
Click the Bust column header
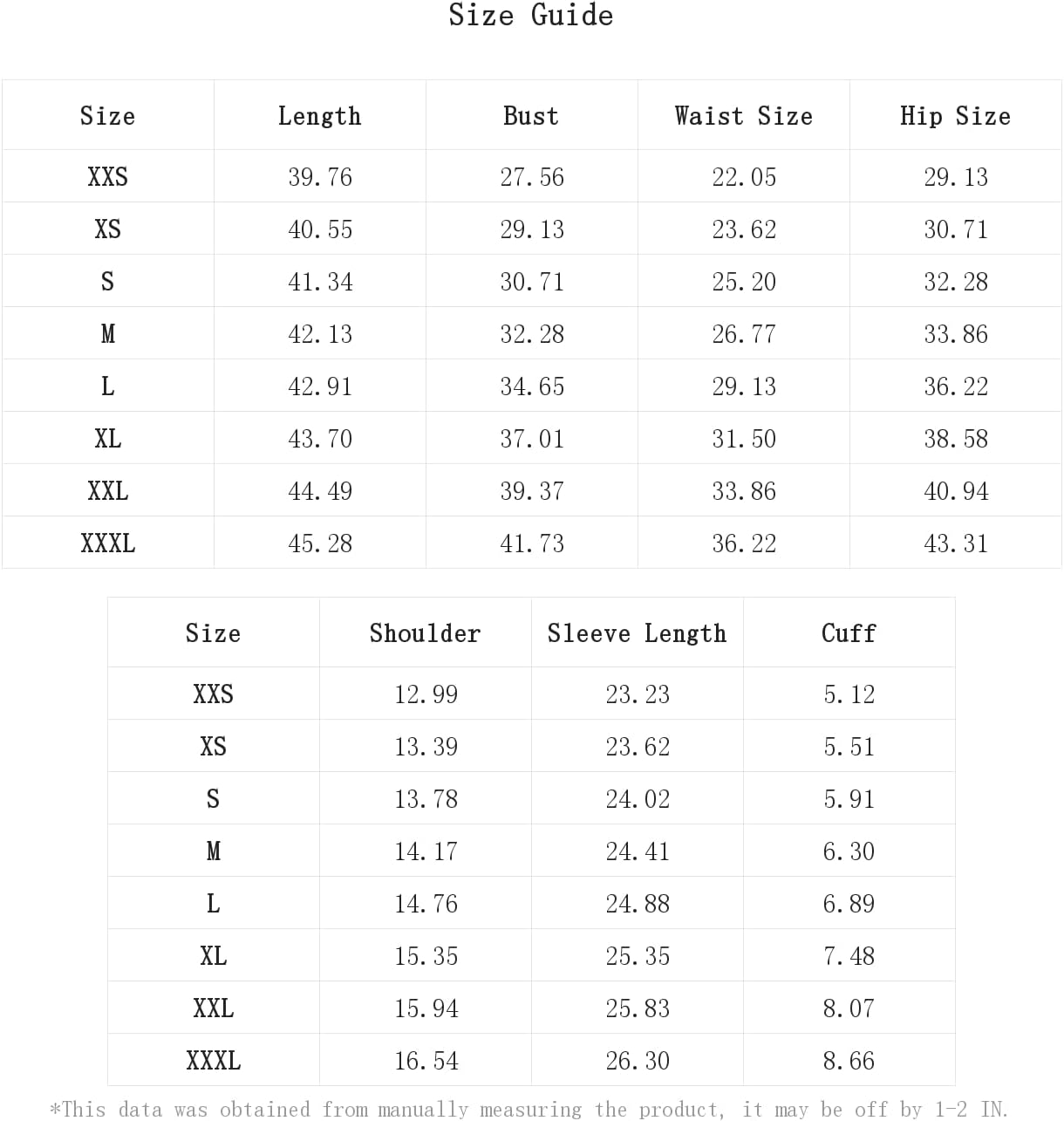pos(531,116)
